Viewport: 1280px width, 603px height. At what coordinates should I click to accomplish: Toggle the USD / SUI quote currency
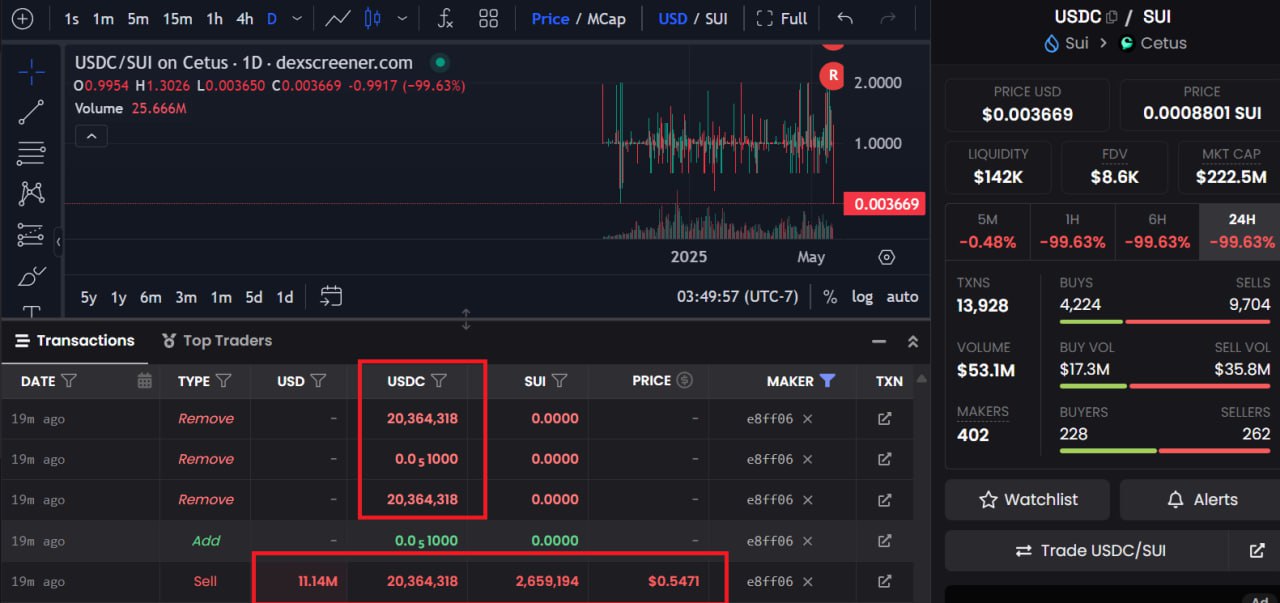tap(692, 18)
